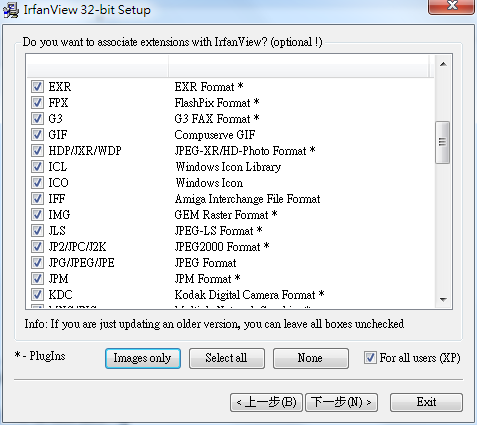Select Kodak Digital Camera Format * text

coord(250,295)
